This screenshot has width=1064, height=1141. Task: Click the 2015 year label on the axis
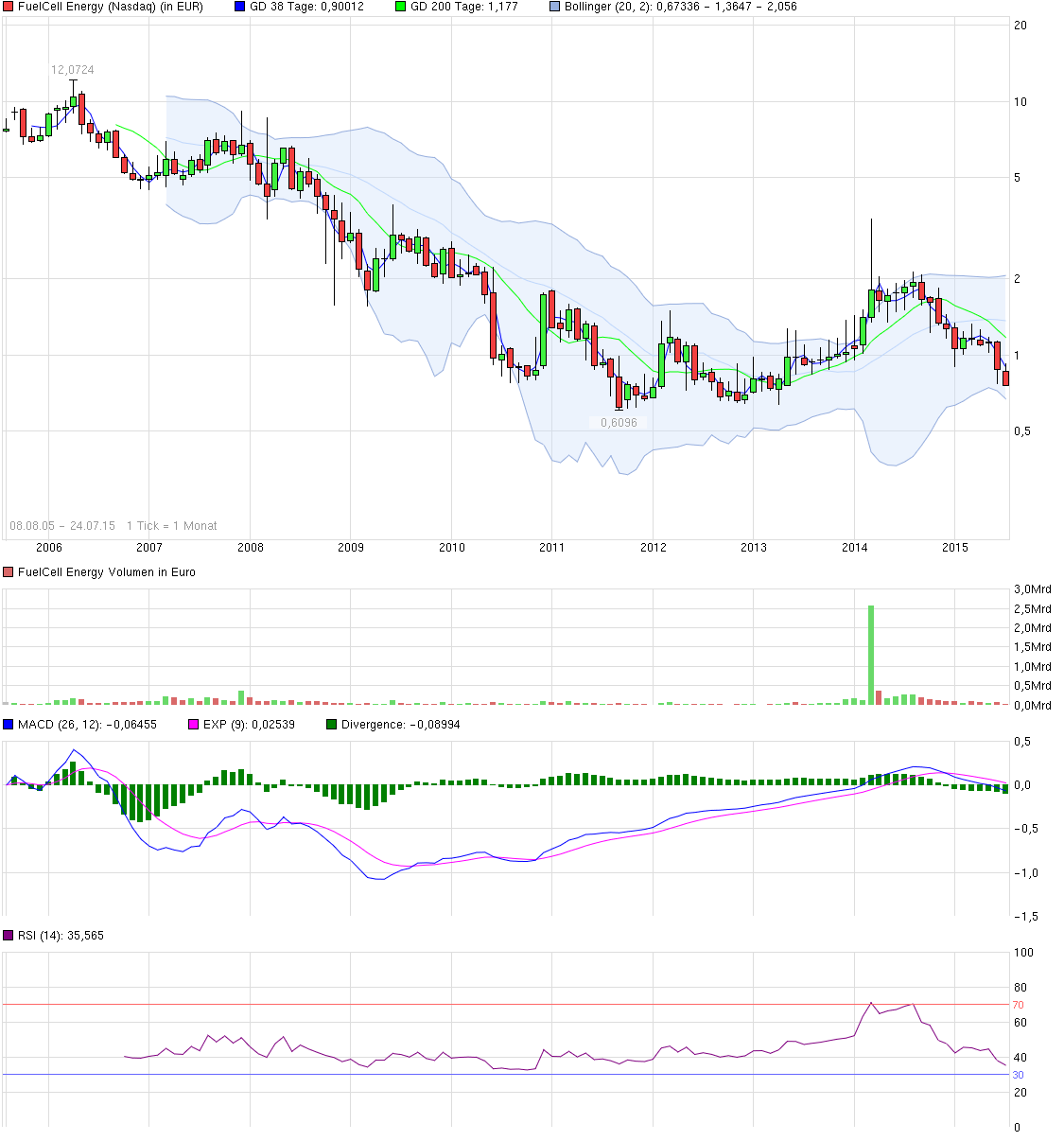(955, 548)
